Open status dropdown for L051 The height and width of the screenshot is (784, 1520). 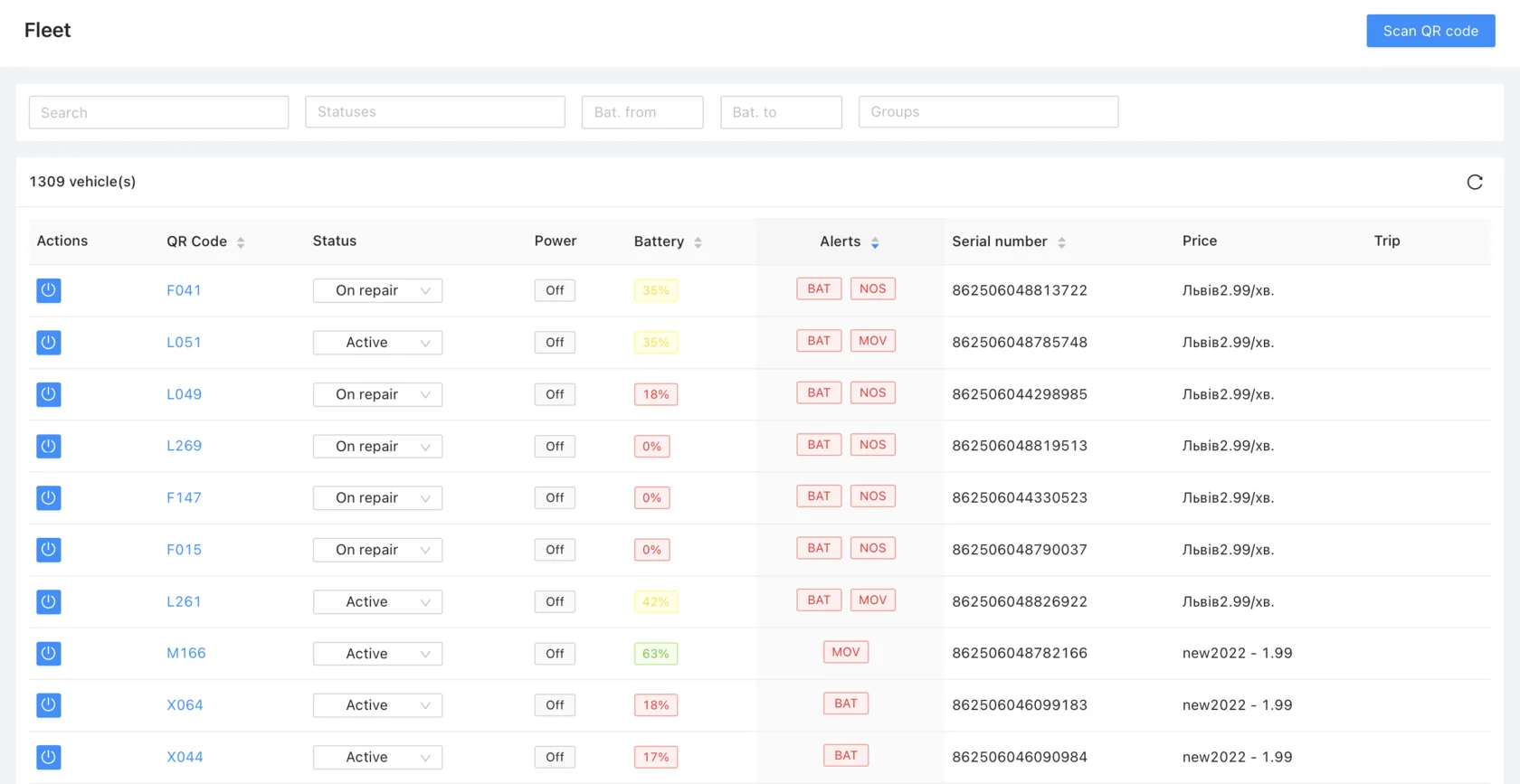377,342
